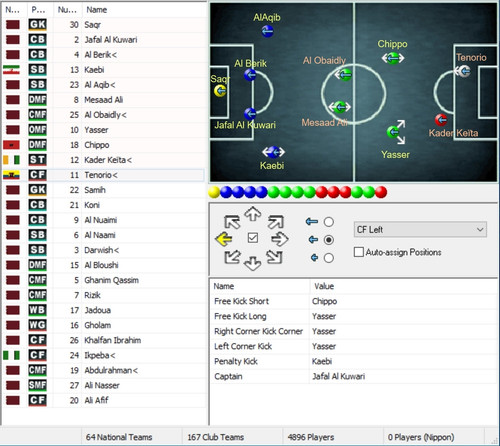500x446 pixels.
Task: Click the P... position column header
Action: [40, 10]
